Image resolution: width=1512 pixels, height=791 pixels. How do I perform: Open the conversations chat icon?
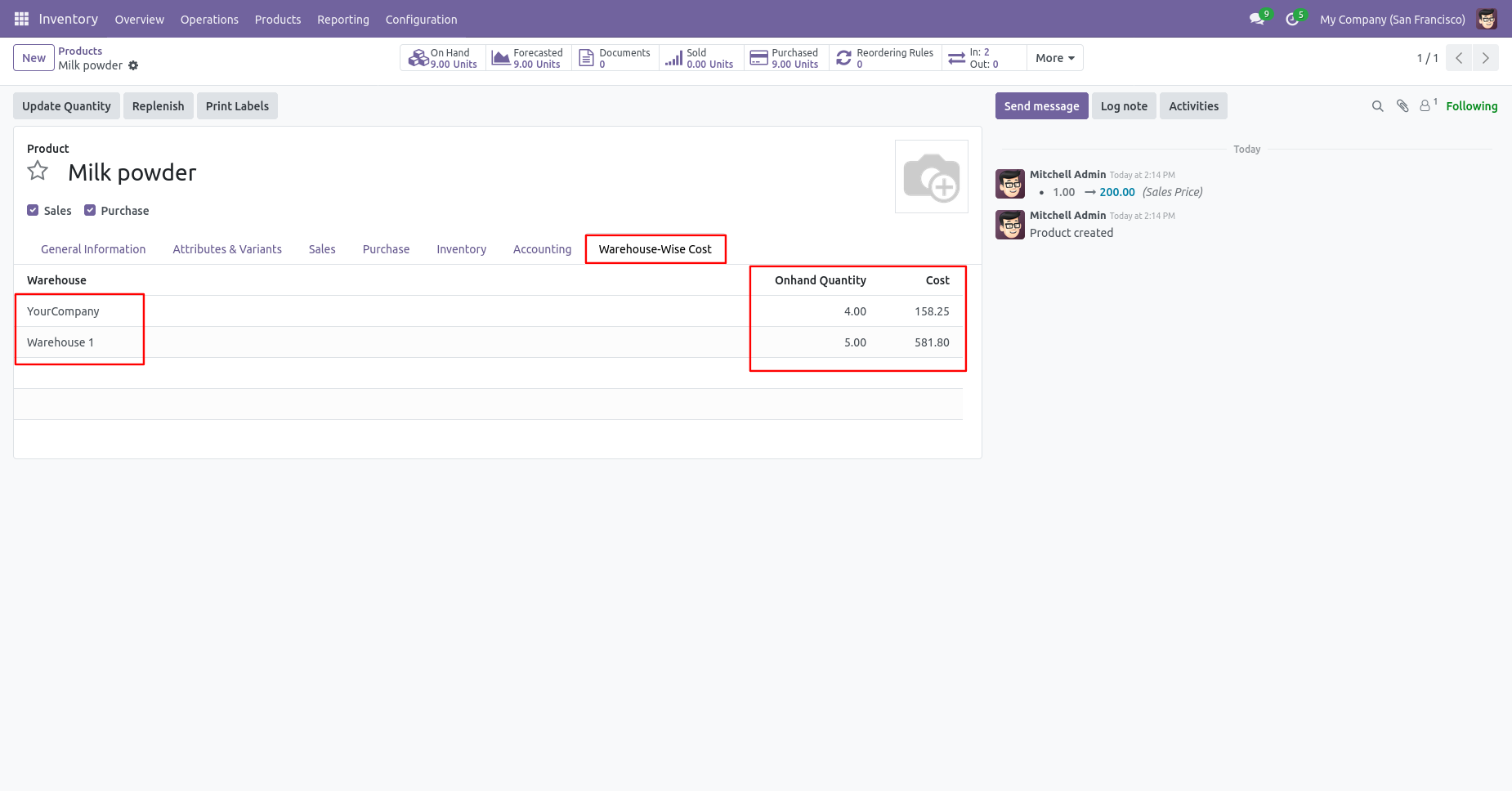point(1257,19)
